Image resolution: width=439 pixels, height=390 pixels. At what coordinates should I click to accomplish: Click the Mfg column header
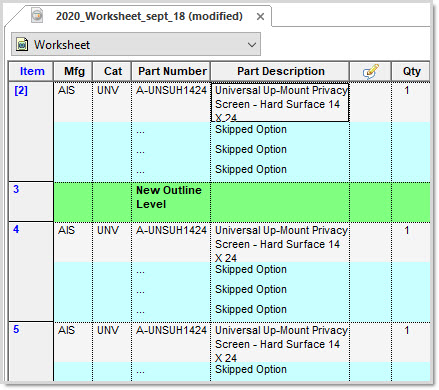[73, 71]
